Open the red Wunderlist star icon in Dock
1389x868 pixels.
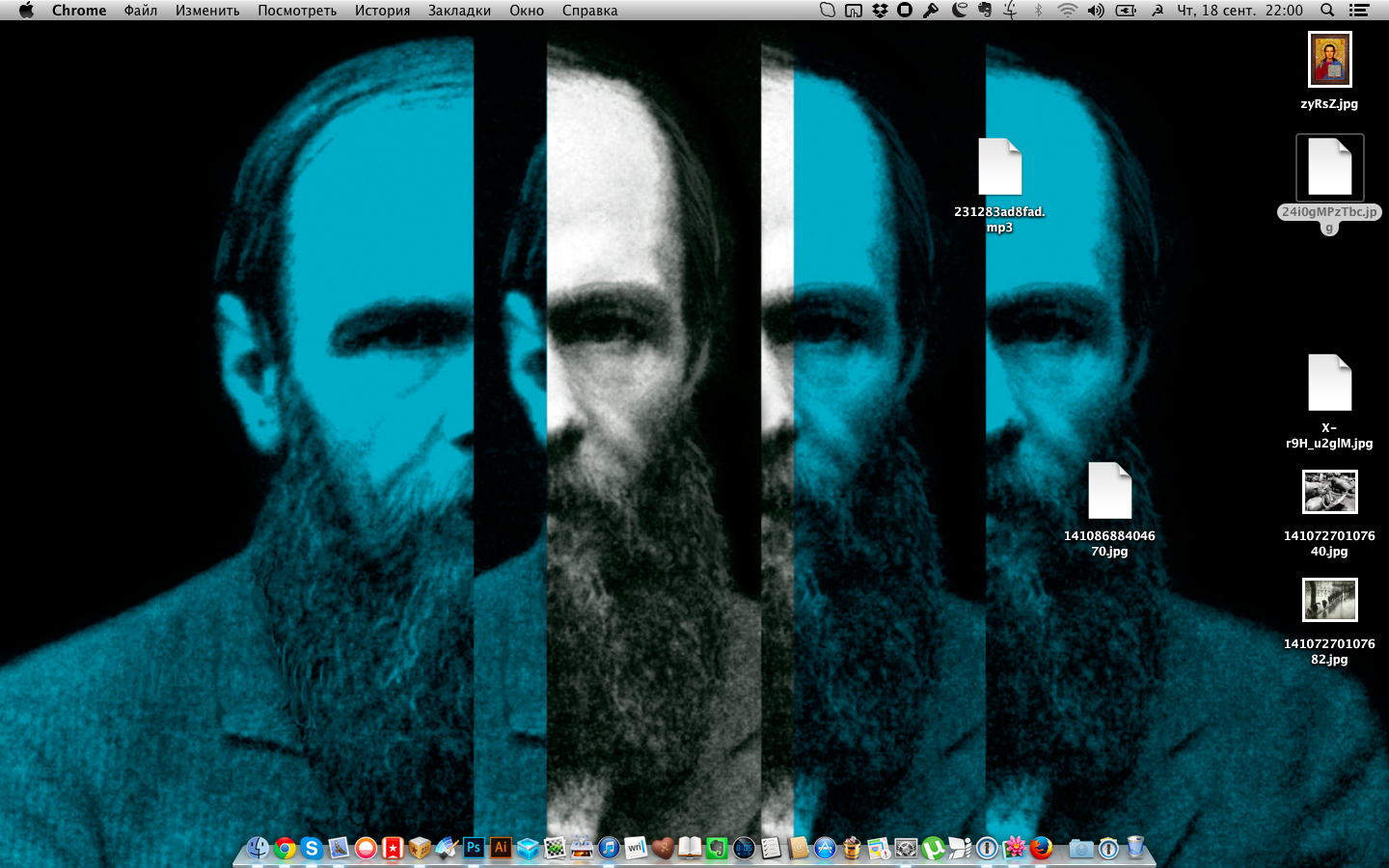tap(393, 848)
